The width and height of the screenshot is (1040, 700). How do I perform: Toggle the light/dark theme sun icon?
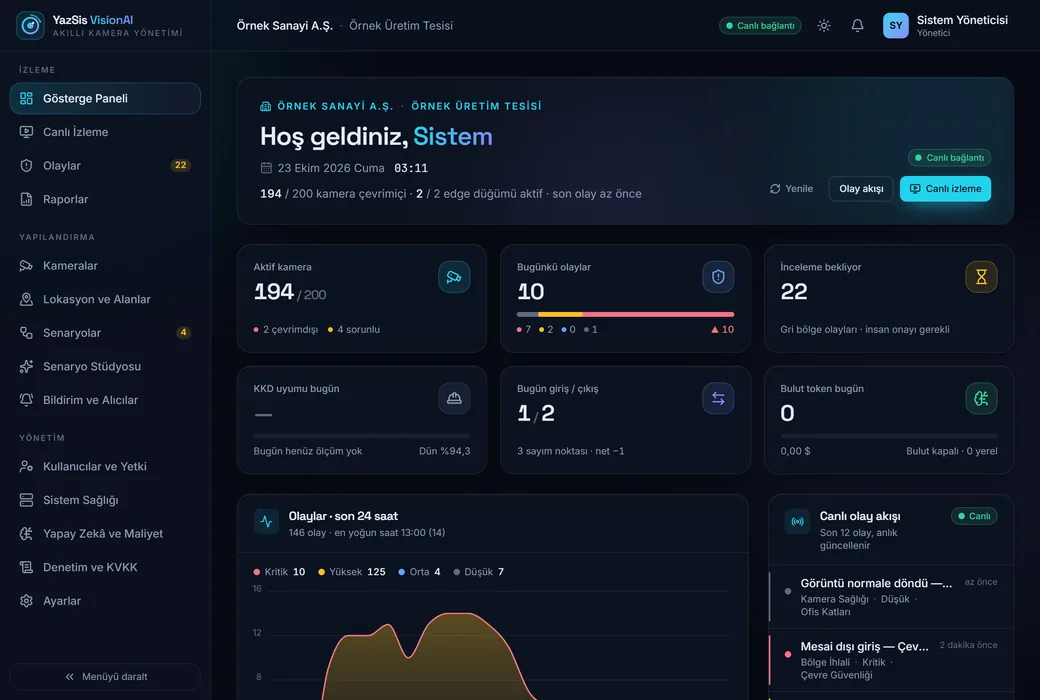(824, 25)
